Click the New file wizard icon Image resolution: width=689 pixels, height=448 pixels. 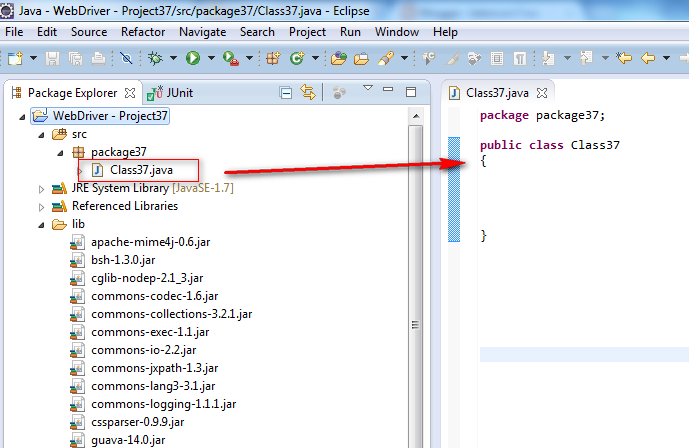pos(15,58)
